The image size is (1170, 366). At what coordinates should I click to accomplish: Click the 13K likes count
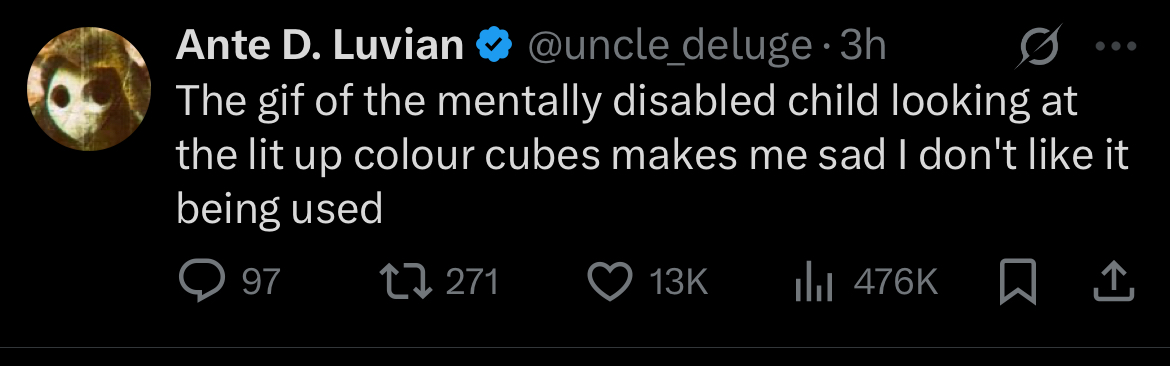(678, 283)
